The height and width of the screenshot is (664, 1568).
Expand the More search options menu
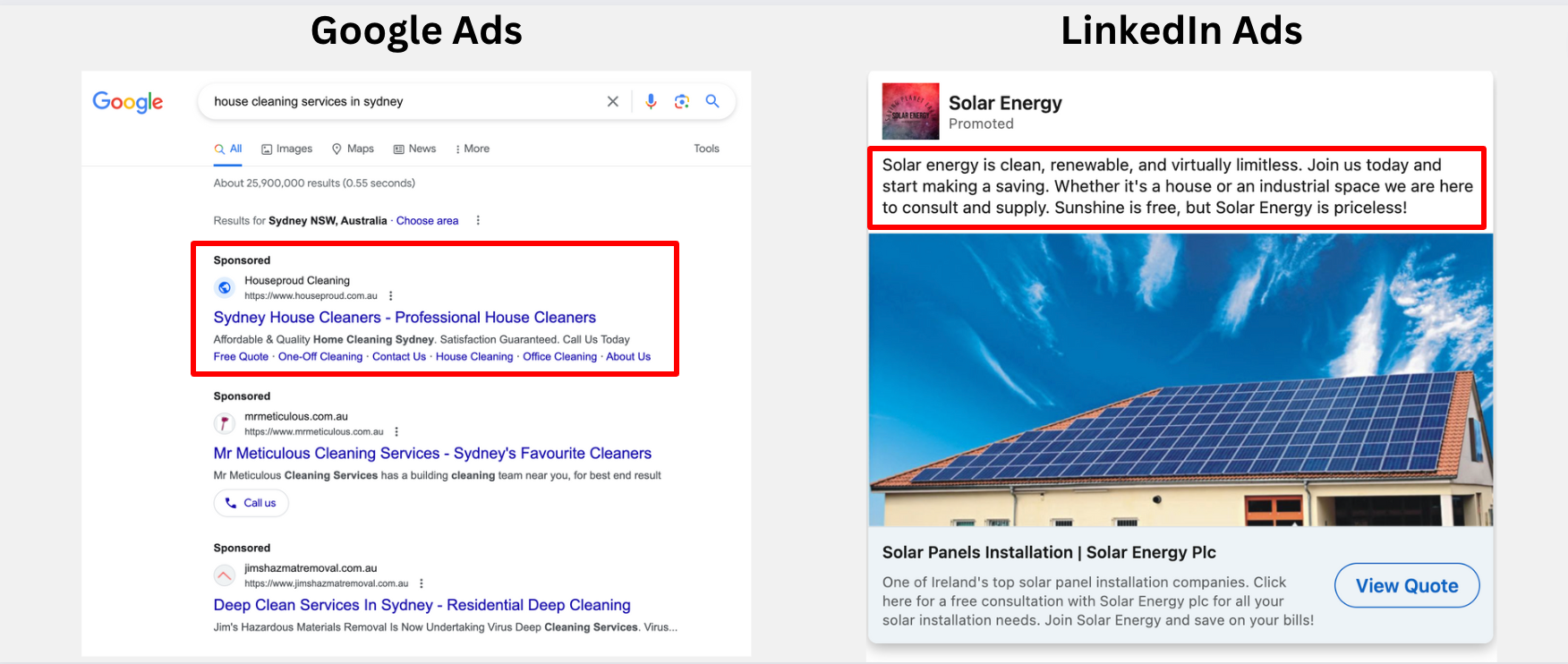pyautogui.click(x=473, y=149)
